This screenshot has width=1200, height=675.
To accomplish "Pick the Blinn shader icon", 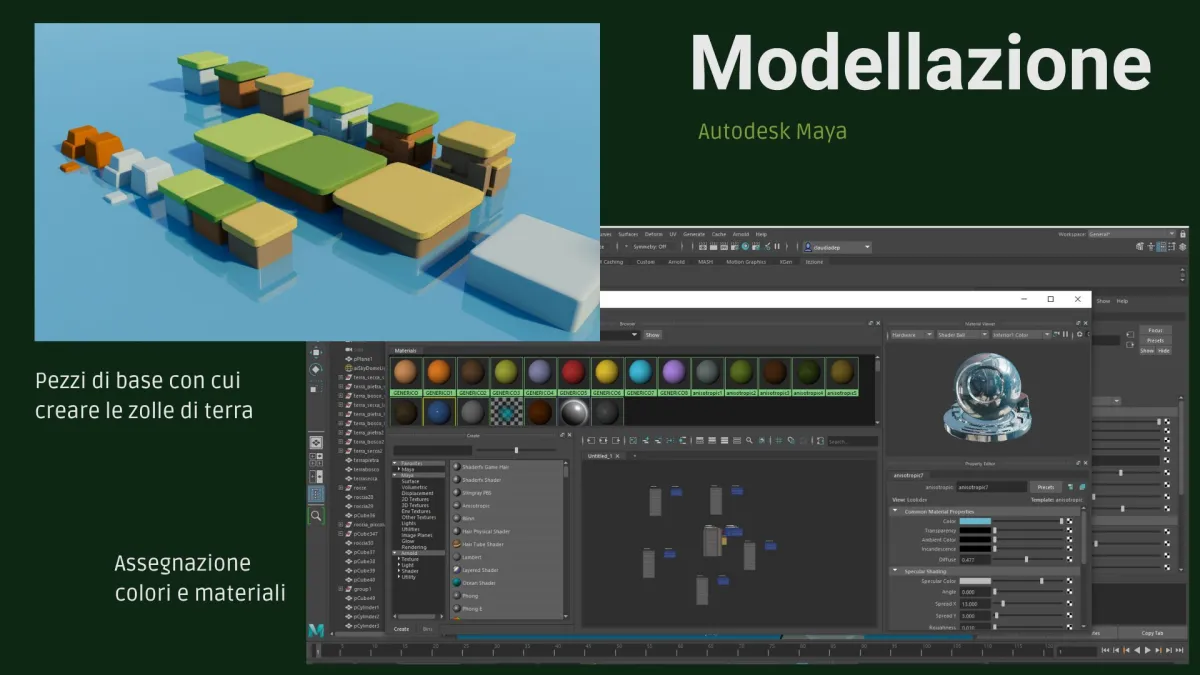I will tap(456, 518).
